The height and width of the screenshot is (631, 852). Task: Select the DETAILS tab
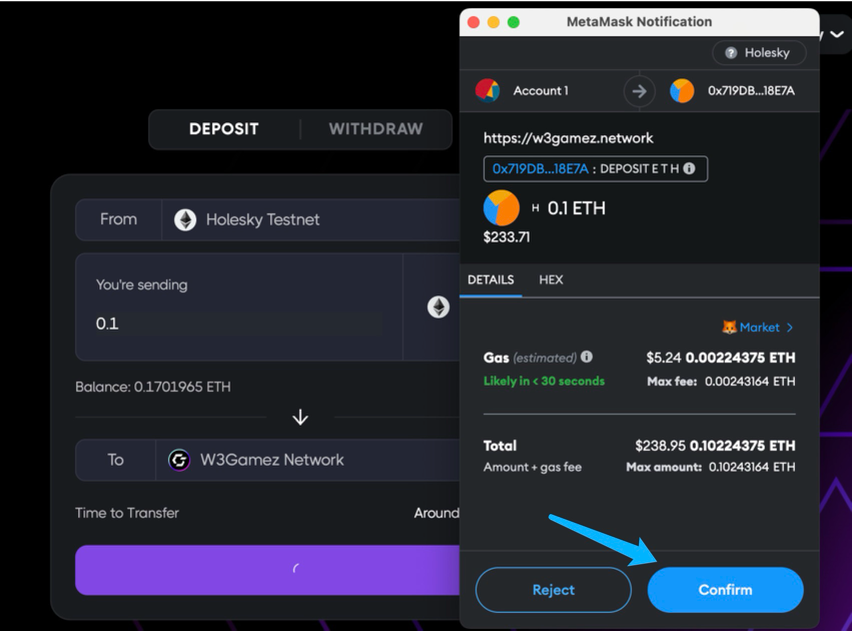pyautogui.click(x=490, y=280)
